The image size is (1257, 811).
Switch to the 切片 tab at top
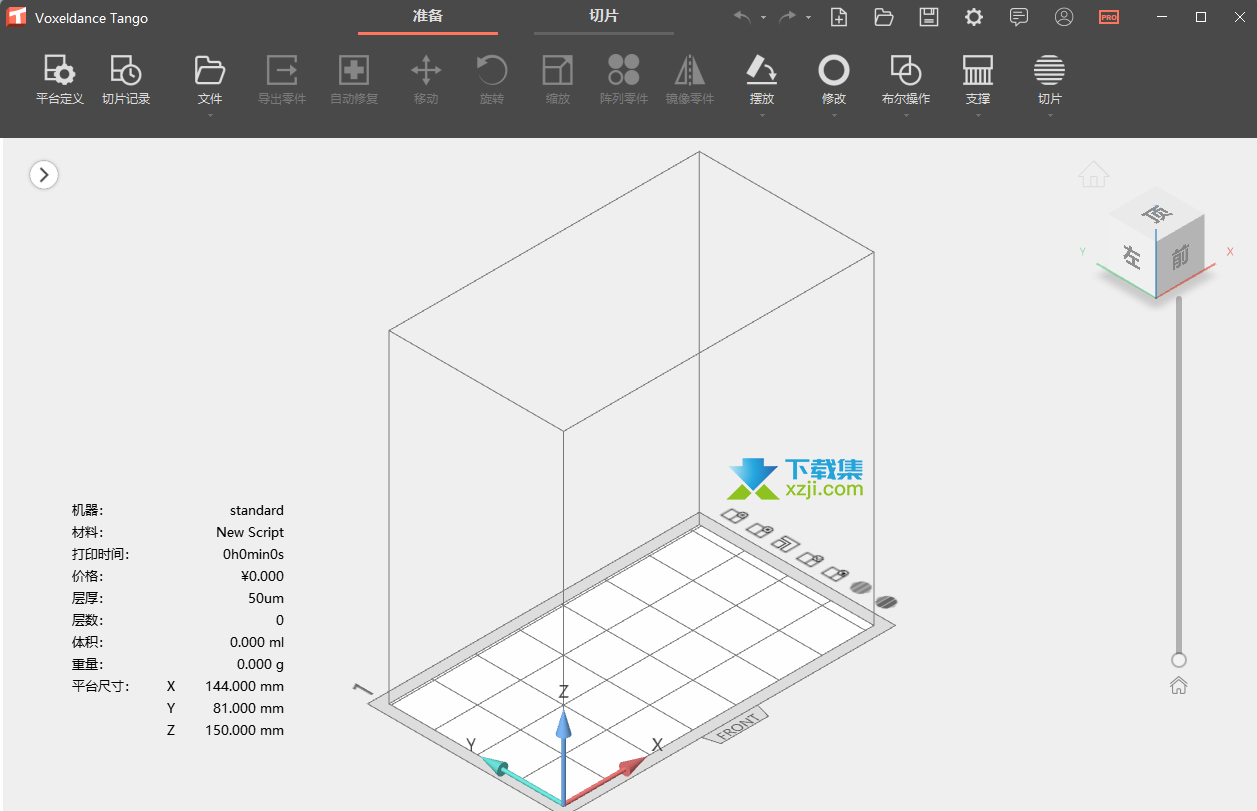coord(603,16)
